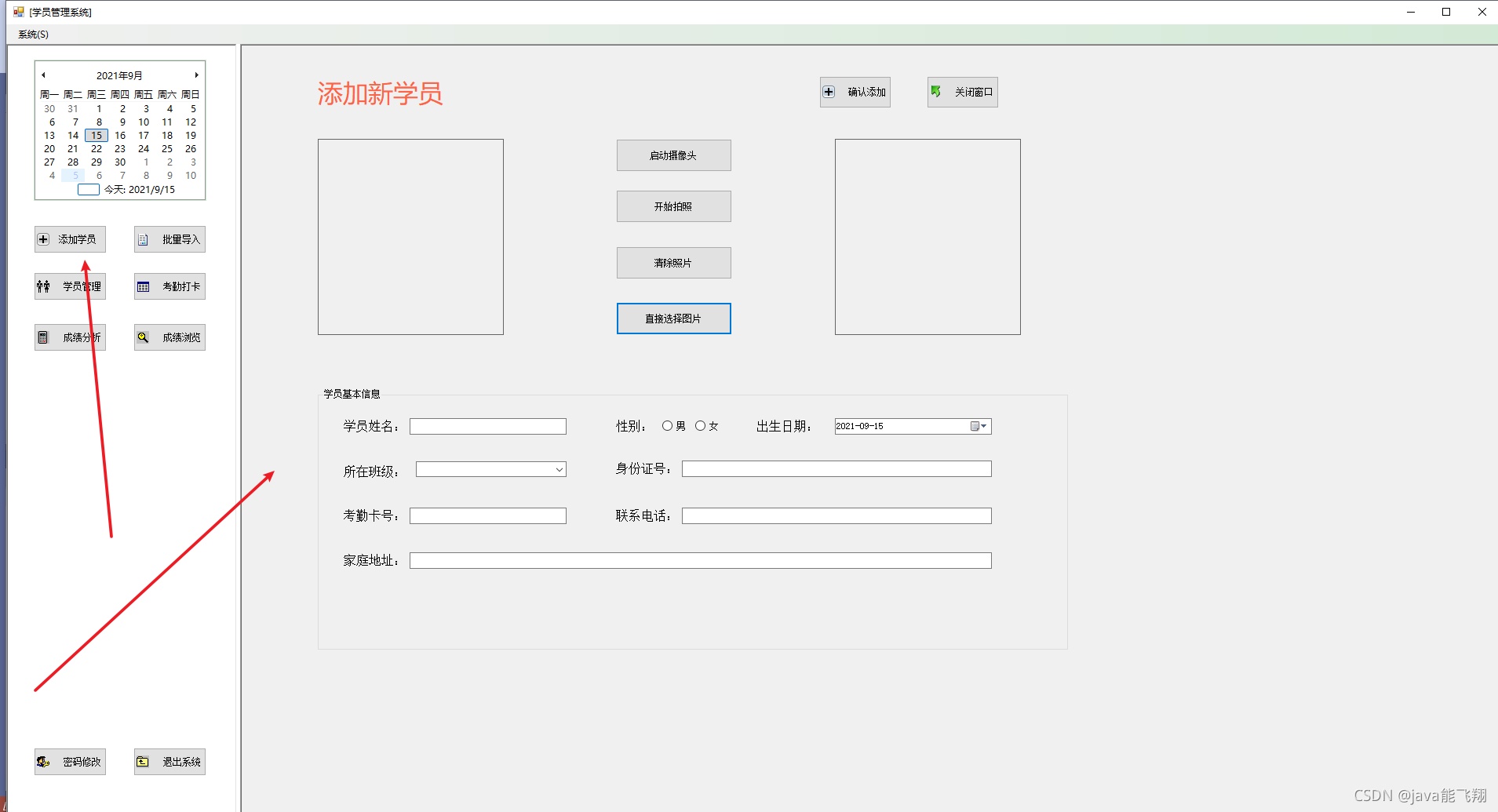
Task: Click the 添加学员 plus icon
Action: point(44,239)
